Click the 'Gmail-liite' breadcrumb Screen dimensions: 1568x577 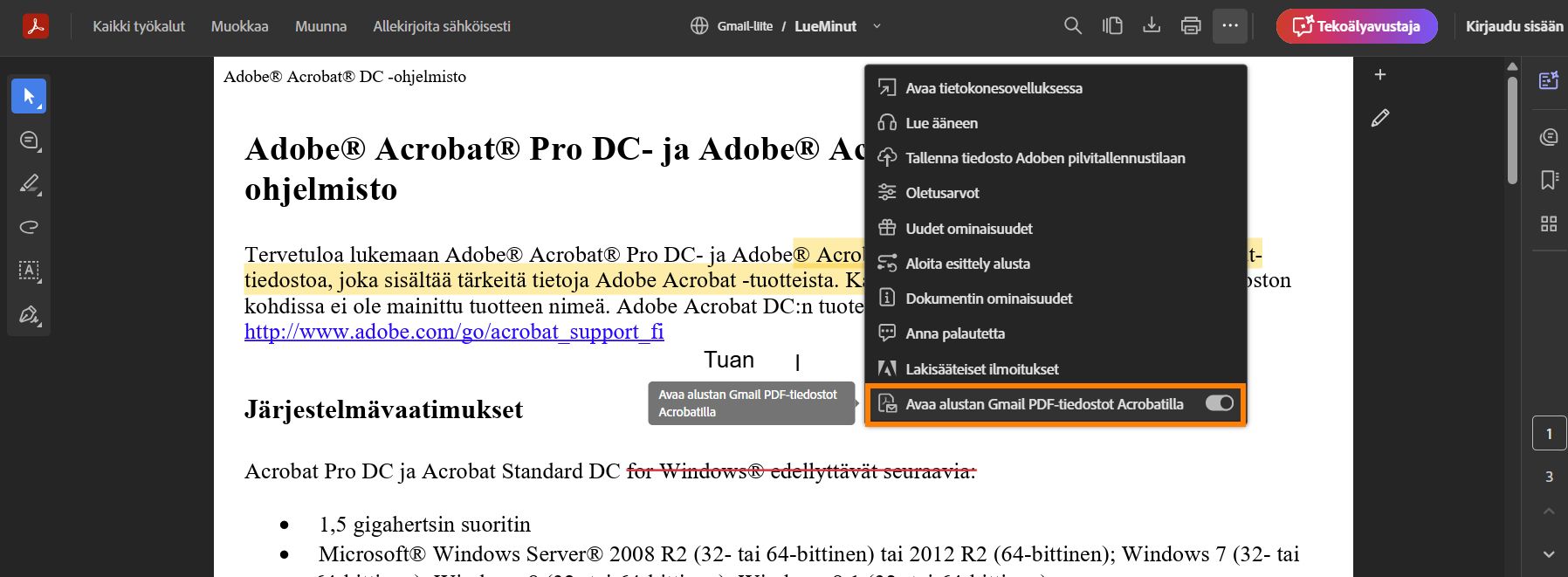(x=745, y=26)
